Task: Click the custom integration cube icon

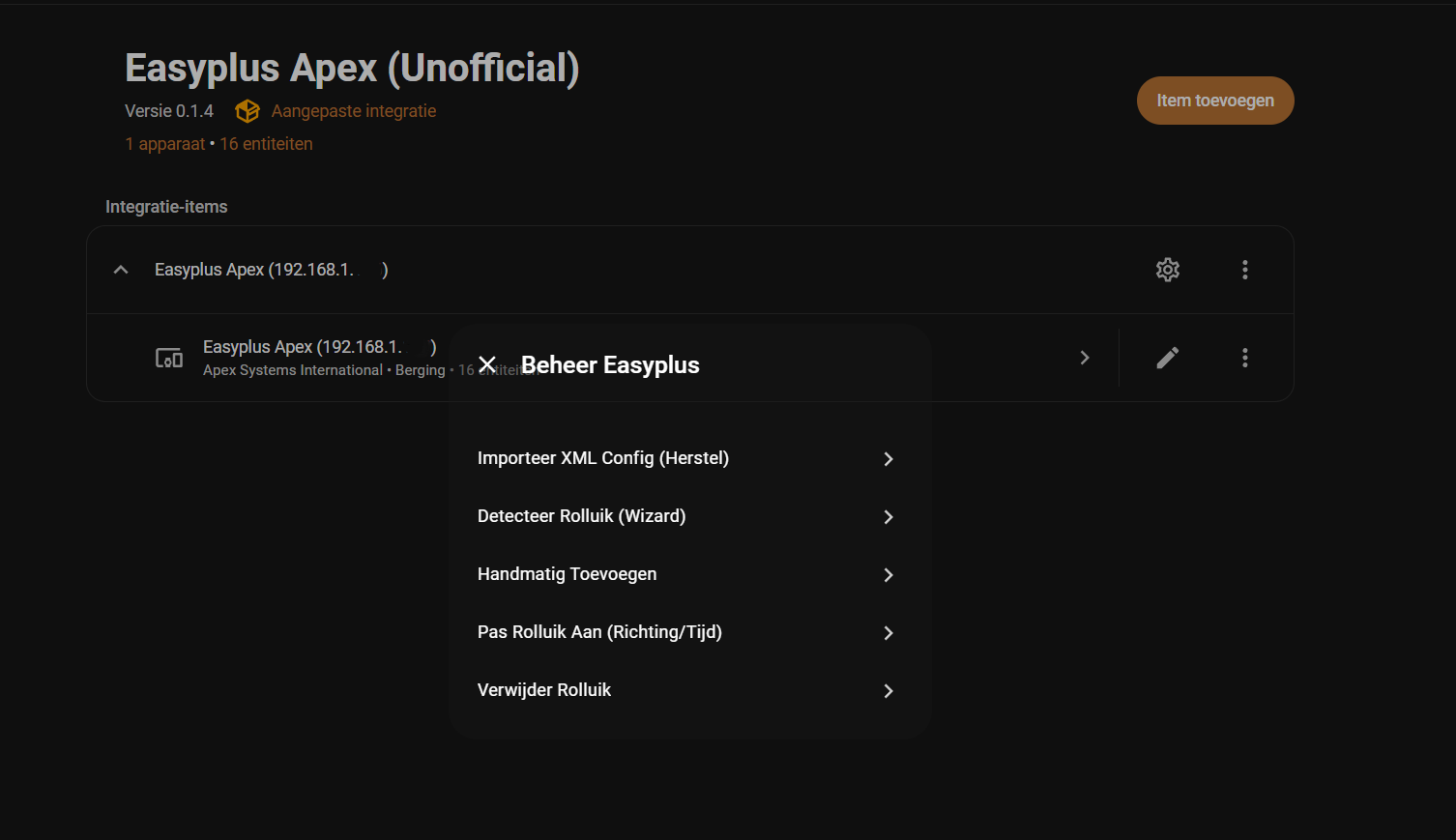Action: pos(248,111)
